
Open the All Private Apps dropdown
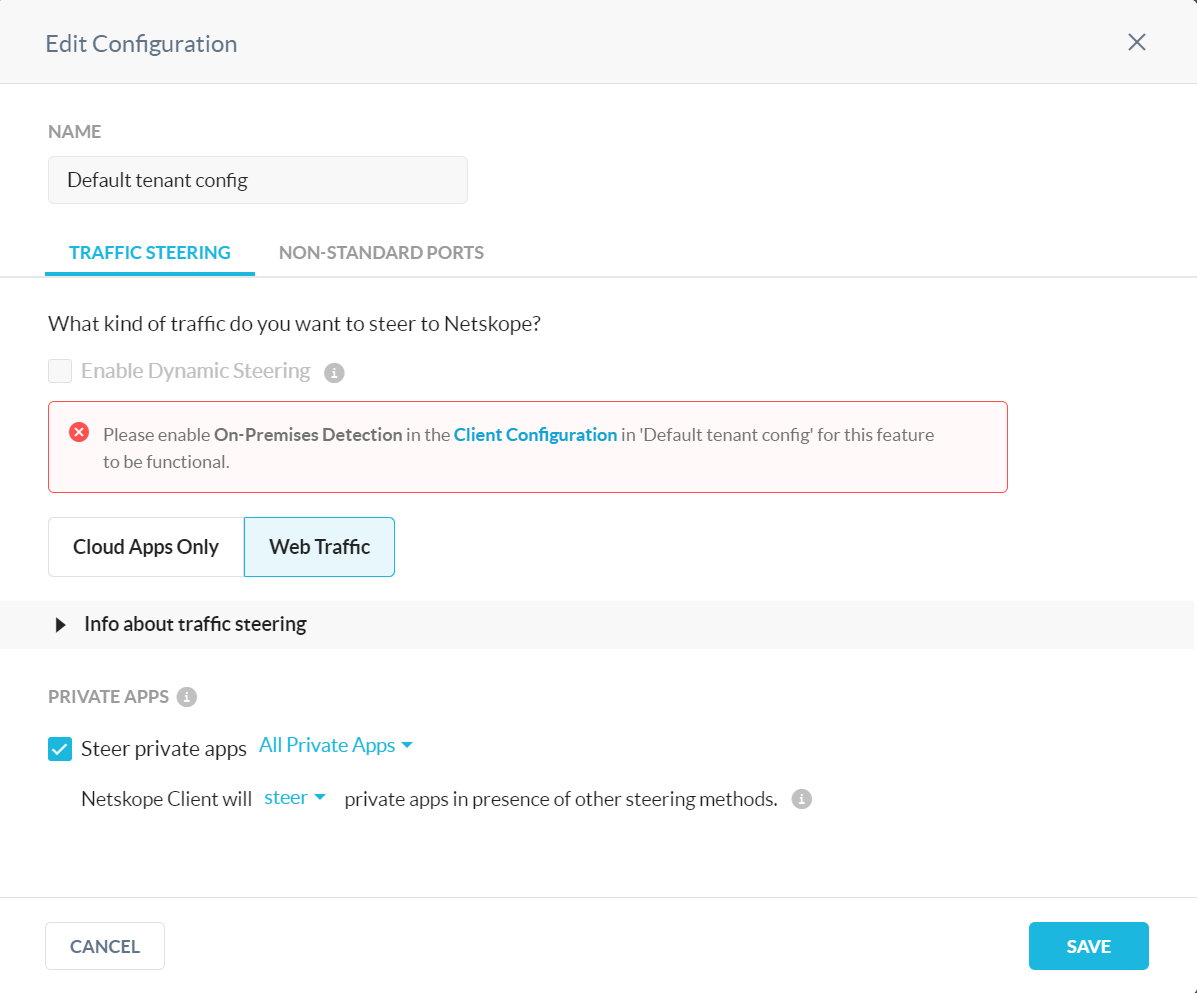pyautogui.click(x=335, y=745)
